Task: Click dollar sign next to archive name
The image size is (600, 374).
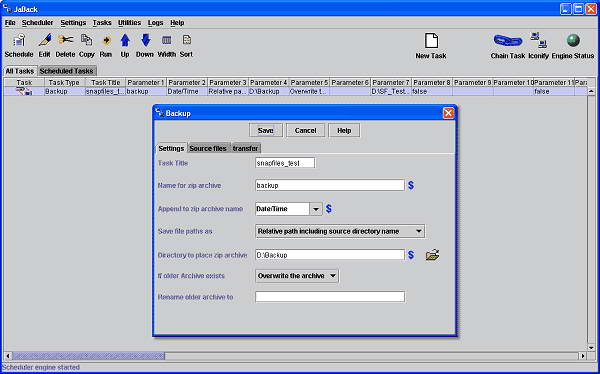Action: tap(411, 186)
